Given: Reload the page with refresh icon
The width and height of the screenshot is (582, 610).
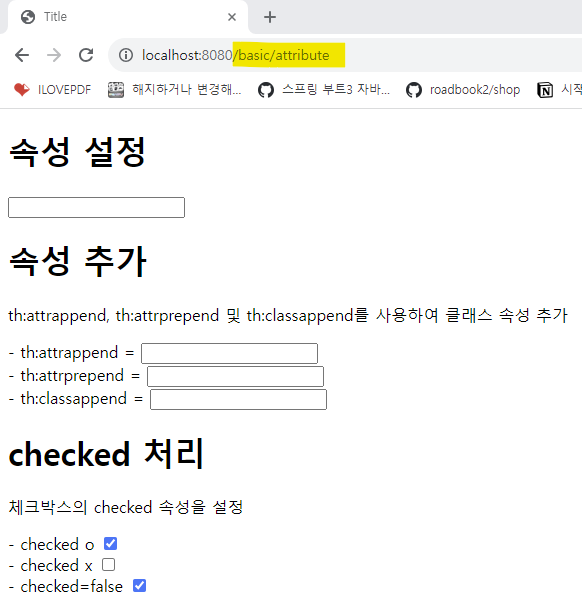Looking at the screenshot, I should [x=86, y=55].
